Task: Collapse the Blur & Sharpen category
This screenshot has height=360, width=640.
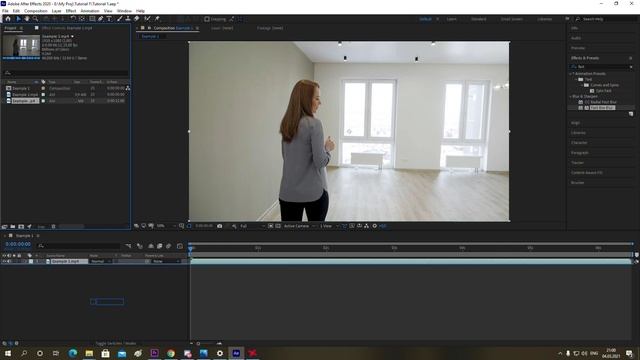Action: point(571,97)
